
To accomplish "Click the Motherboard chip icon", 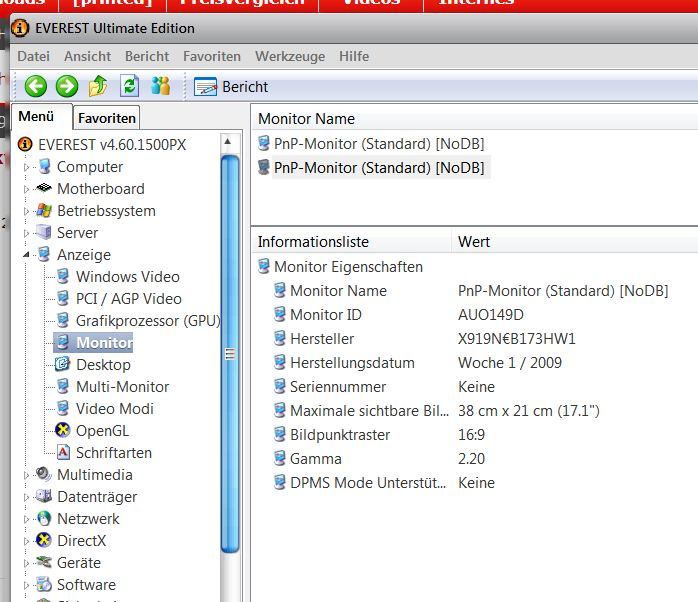I will (x=44, y=187).
